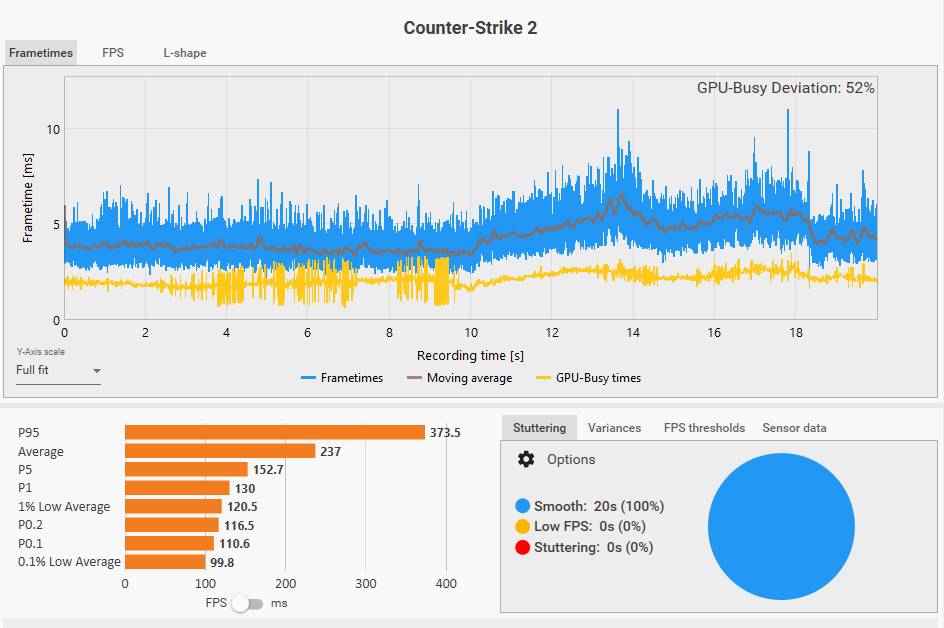Click the Average bar in the FPS chart
Viewport: 944px width, 628px height.
pos(220,451)
